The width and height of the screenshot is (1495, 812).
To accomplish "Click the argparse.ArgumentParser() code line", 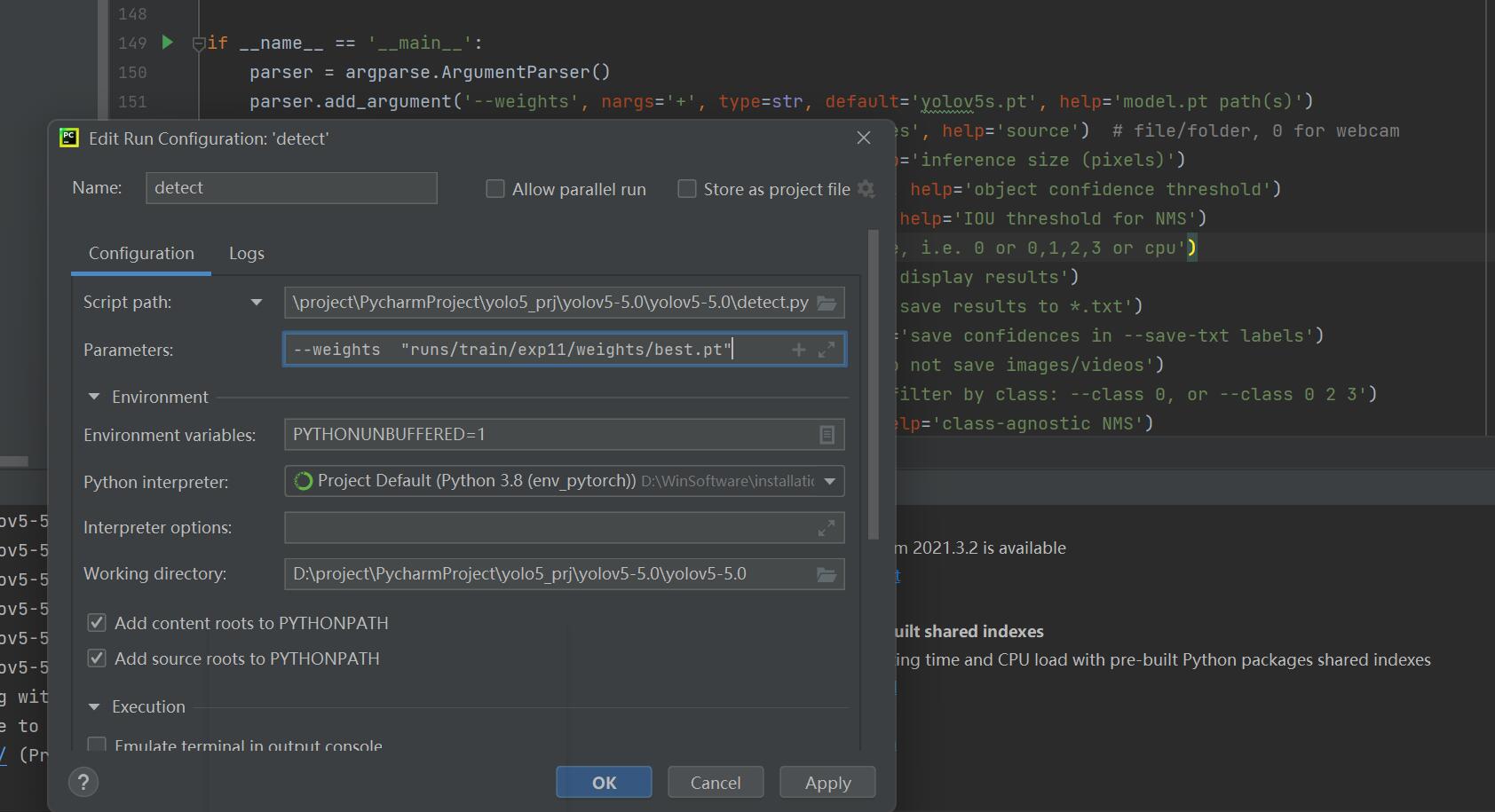I will (x=430, y=72).
